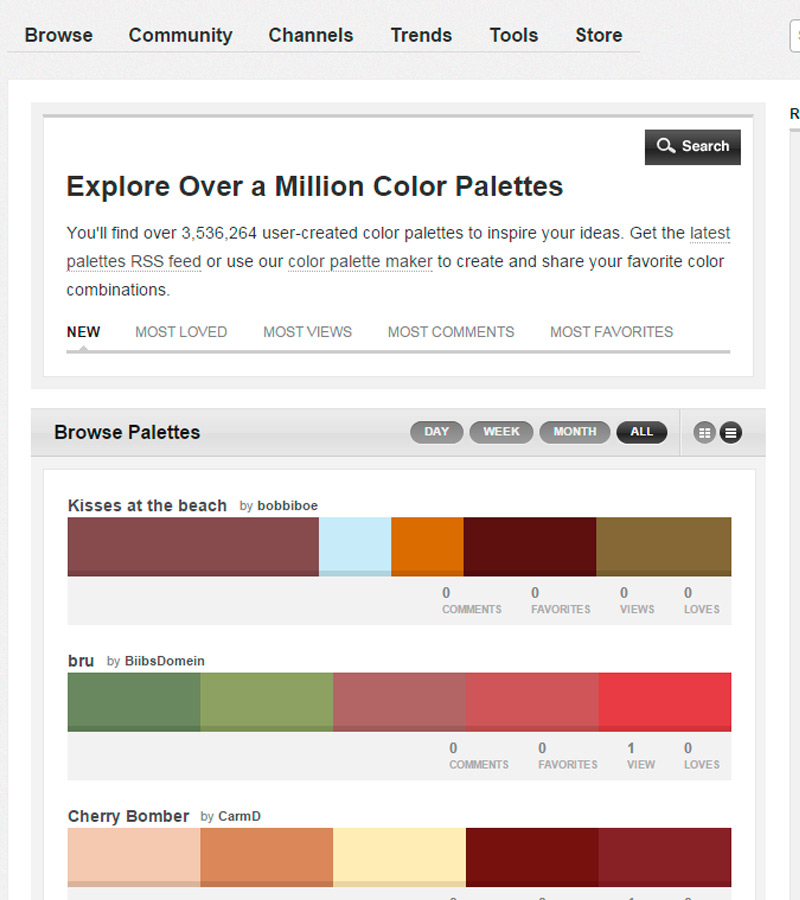Filter palettes by DAY
Viewport: 800px width, 900px height.
(437, 432)
